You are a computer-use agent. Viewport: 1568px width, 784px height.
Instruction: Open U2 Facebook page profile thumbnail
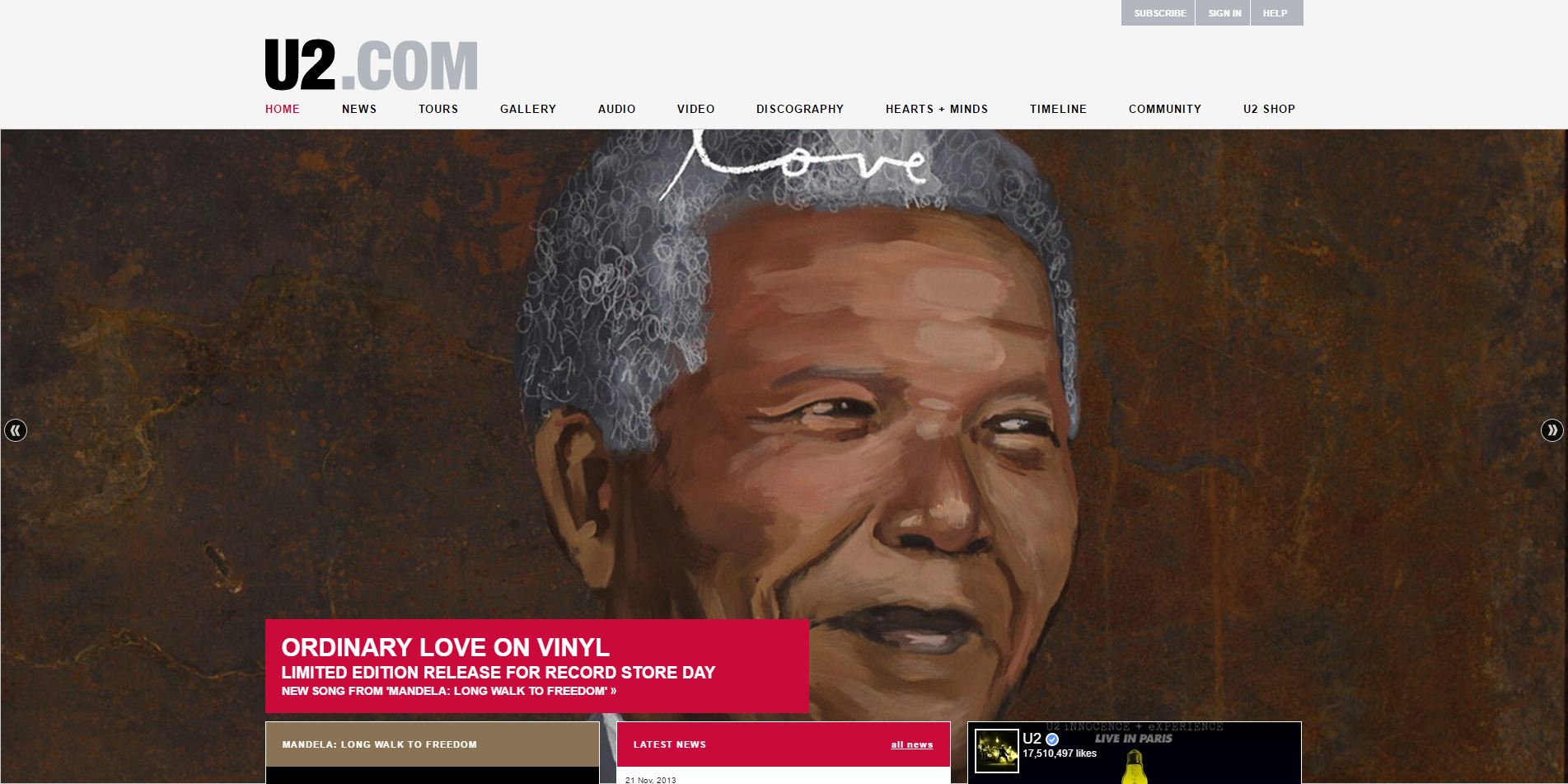(997, 751)
